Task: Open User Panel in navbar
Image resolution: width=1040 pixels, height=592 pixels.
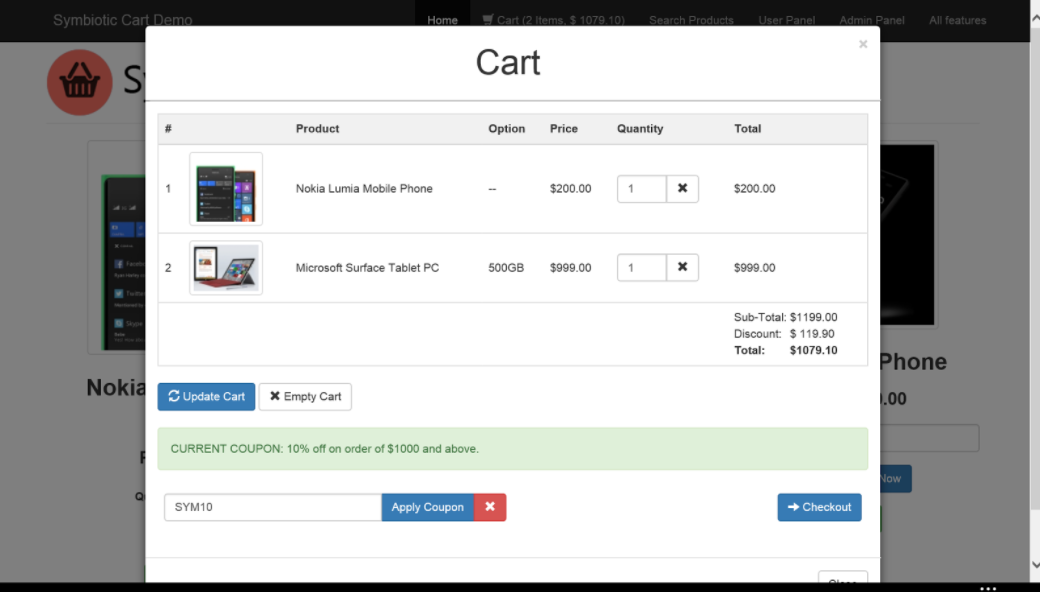Action: 787,20
